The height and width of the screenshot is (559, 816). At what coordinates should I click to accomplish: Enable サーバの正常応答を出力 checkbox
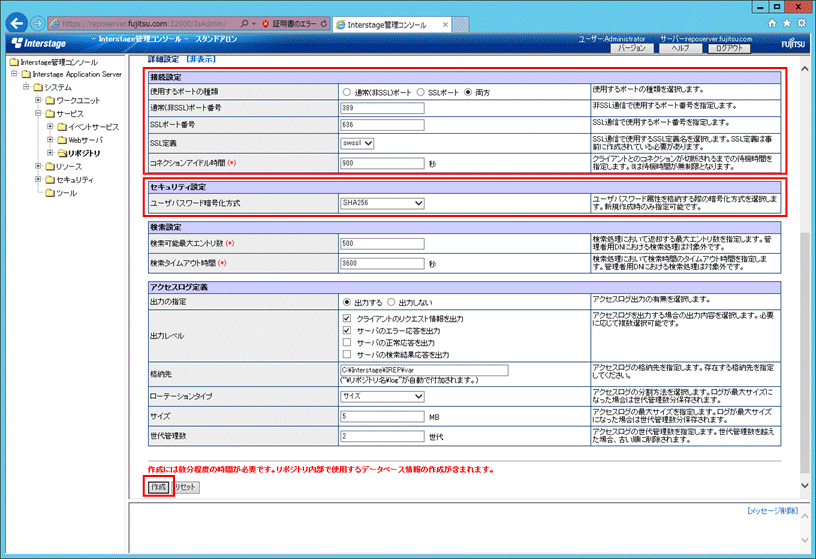tap(347, 342)
